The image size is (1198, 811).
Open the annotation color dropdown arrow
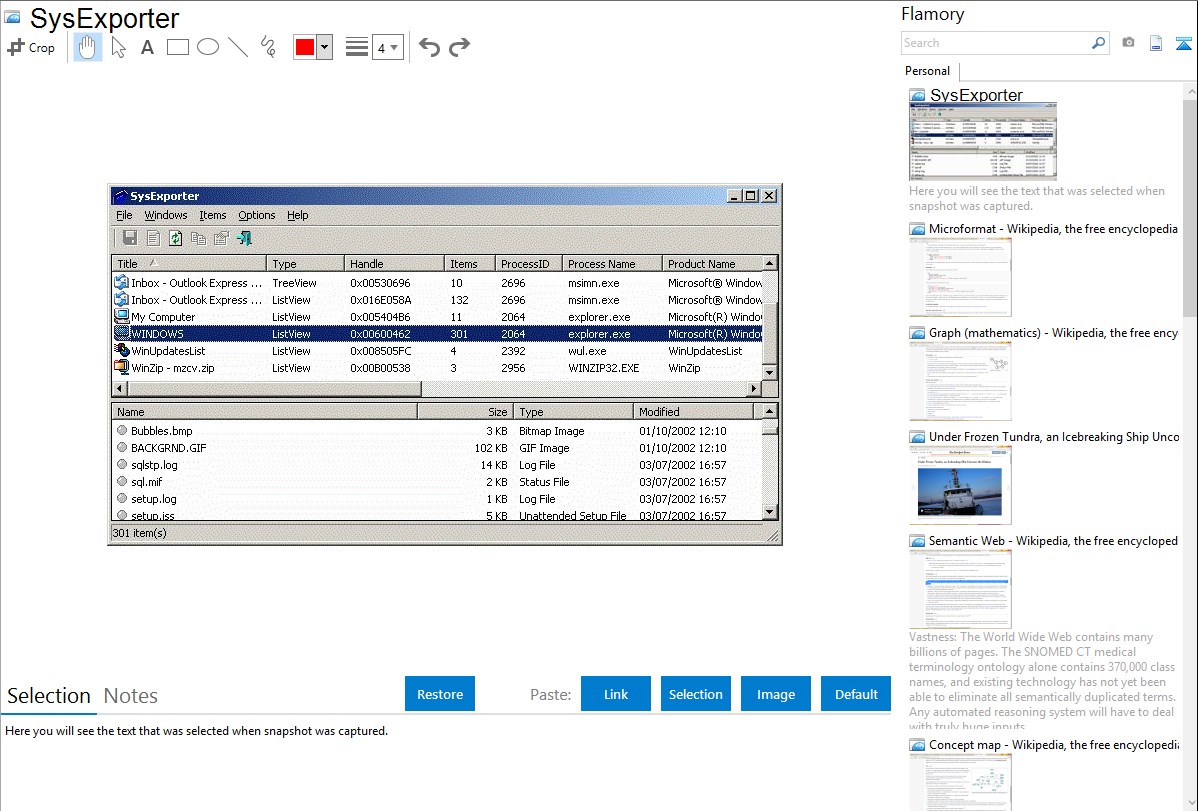[x=324, y=47]
